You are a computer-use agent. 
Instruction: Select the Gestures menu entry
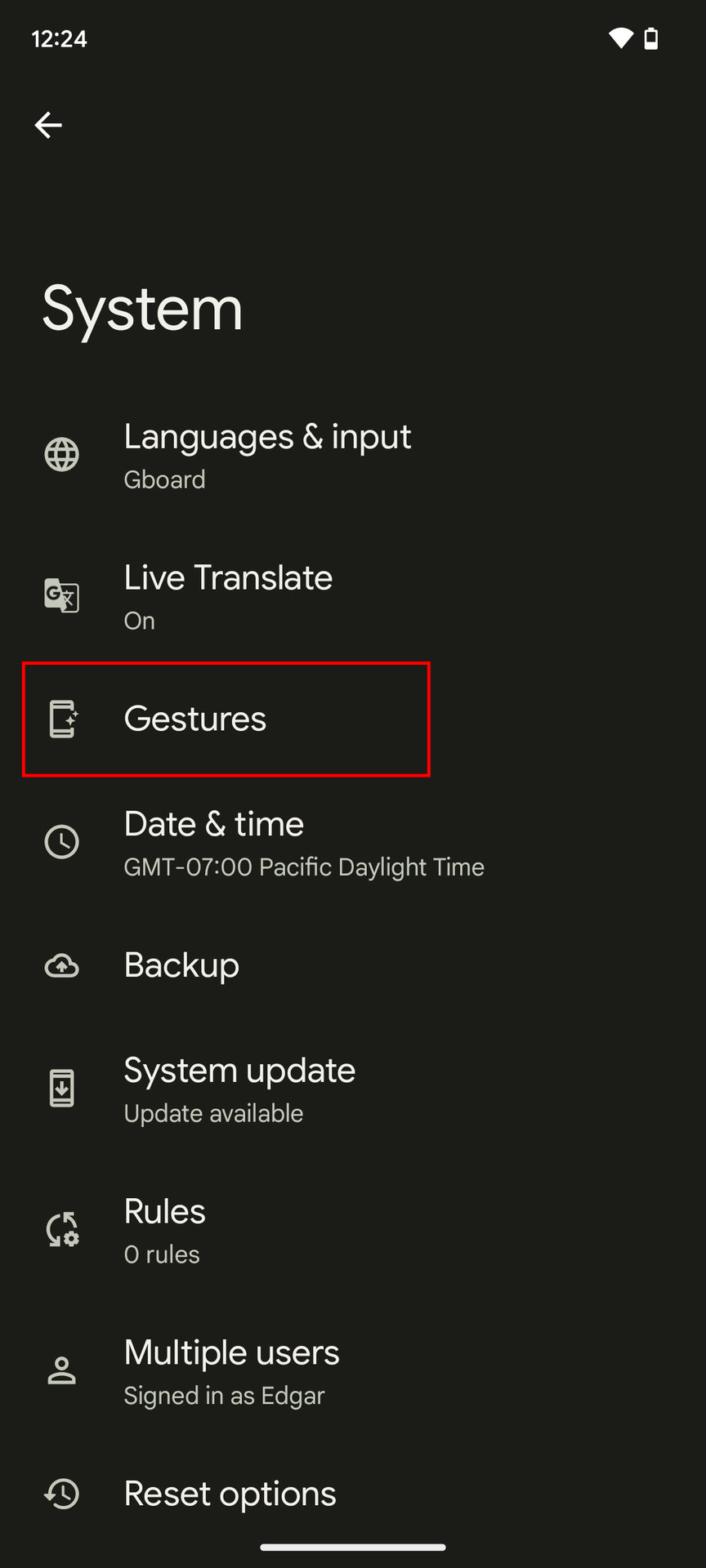click(195, 719)
